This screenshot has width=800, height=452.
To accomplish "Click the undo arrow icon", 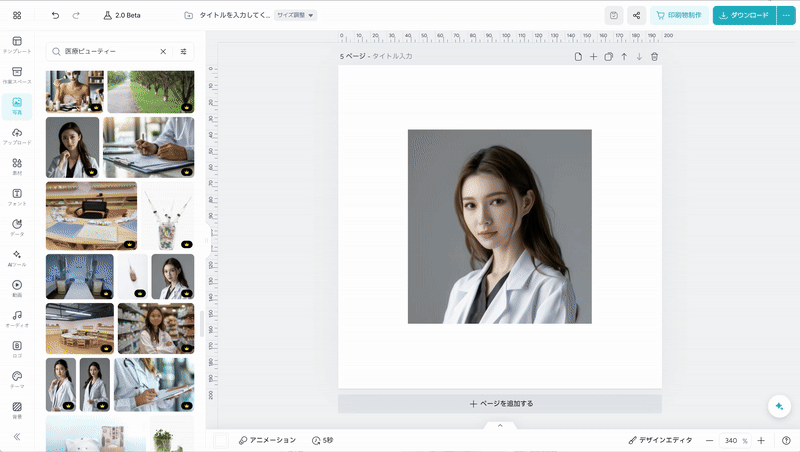I will pos(55,16).
